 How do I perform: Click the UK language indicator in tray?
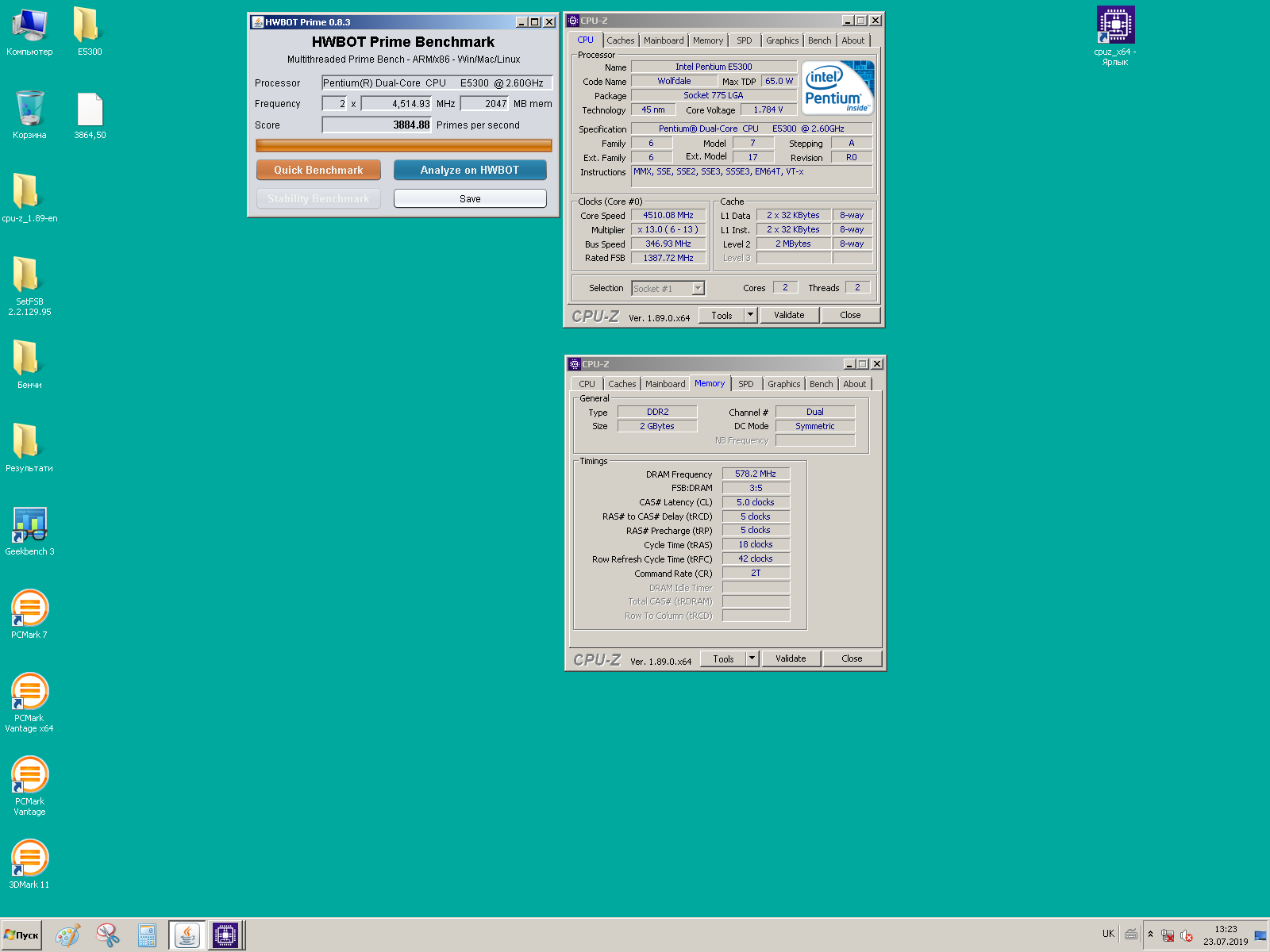point(1108,934)
